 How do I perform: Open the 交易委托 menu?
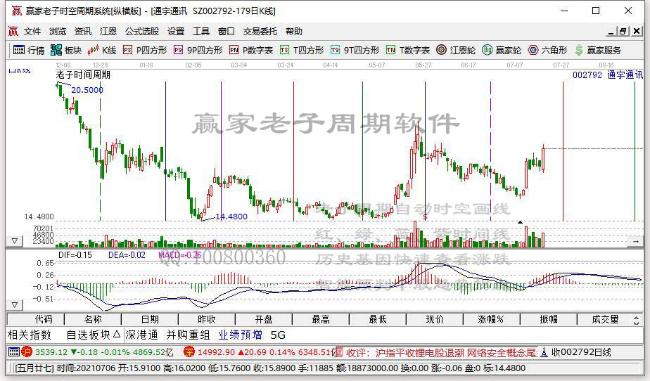tap(260, 31)
